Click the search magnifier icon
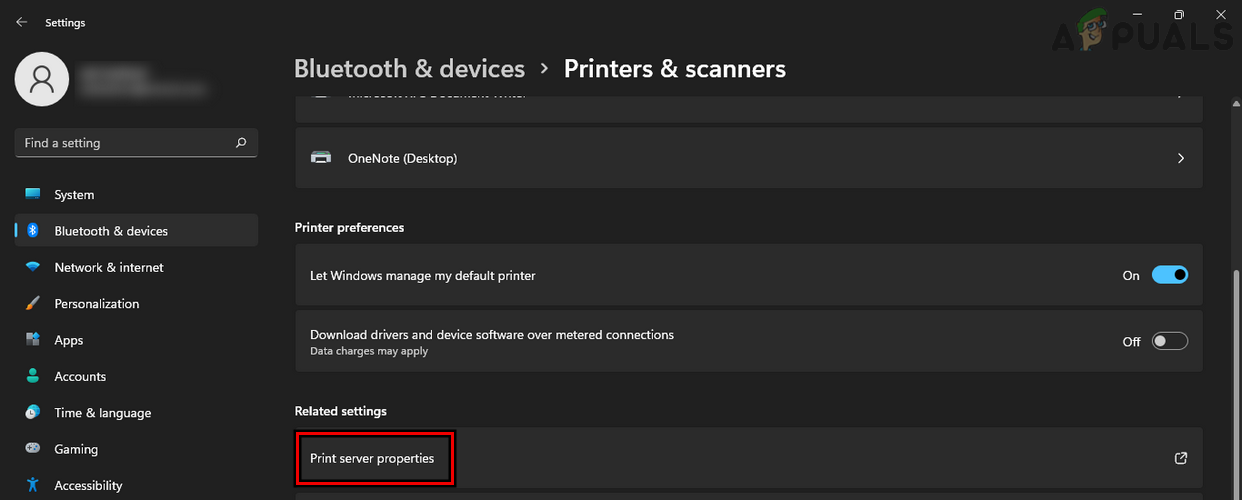 click(241, 143)
